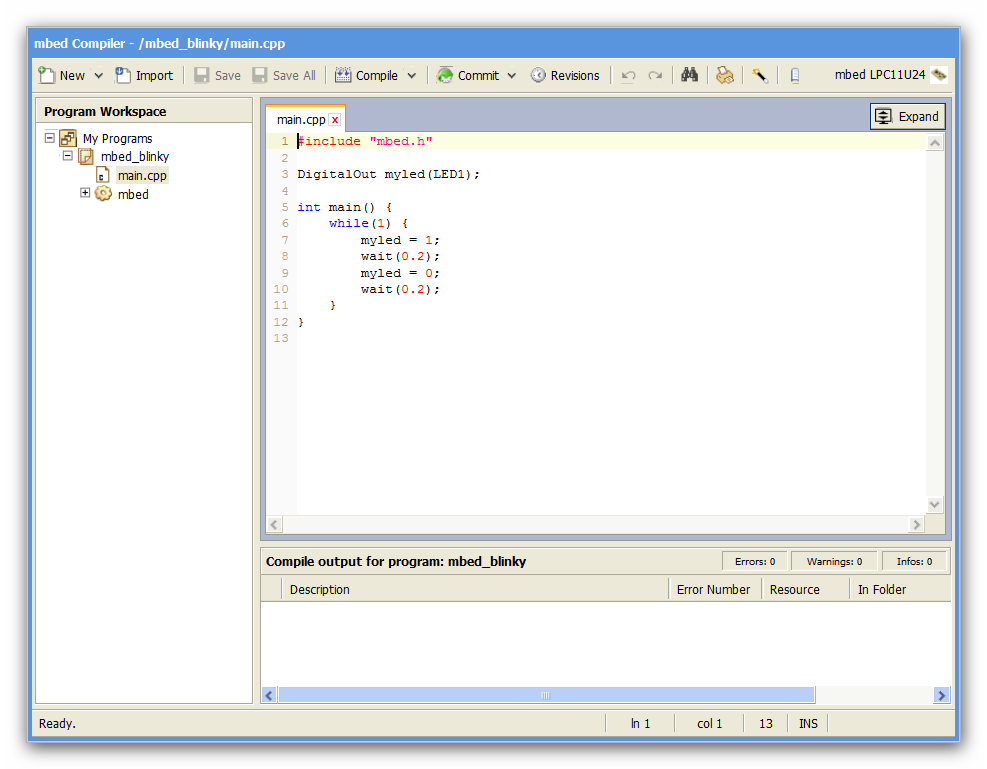Open the Compile dropdown arrow

point(411,76)
